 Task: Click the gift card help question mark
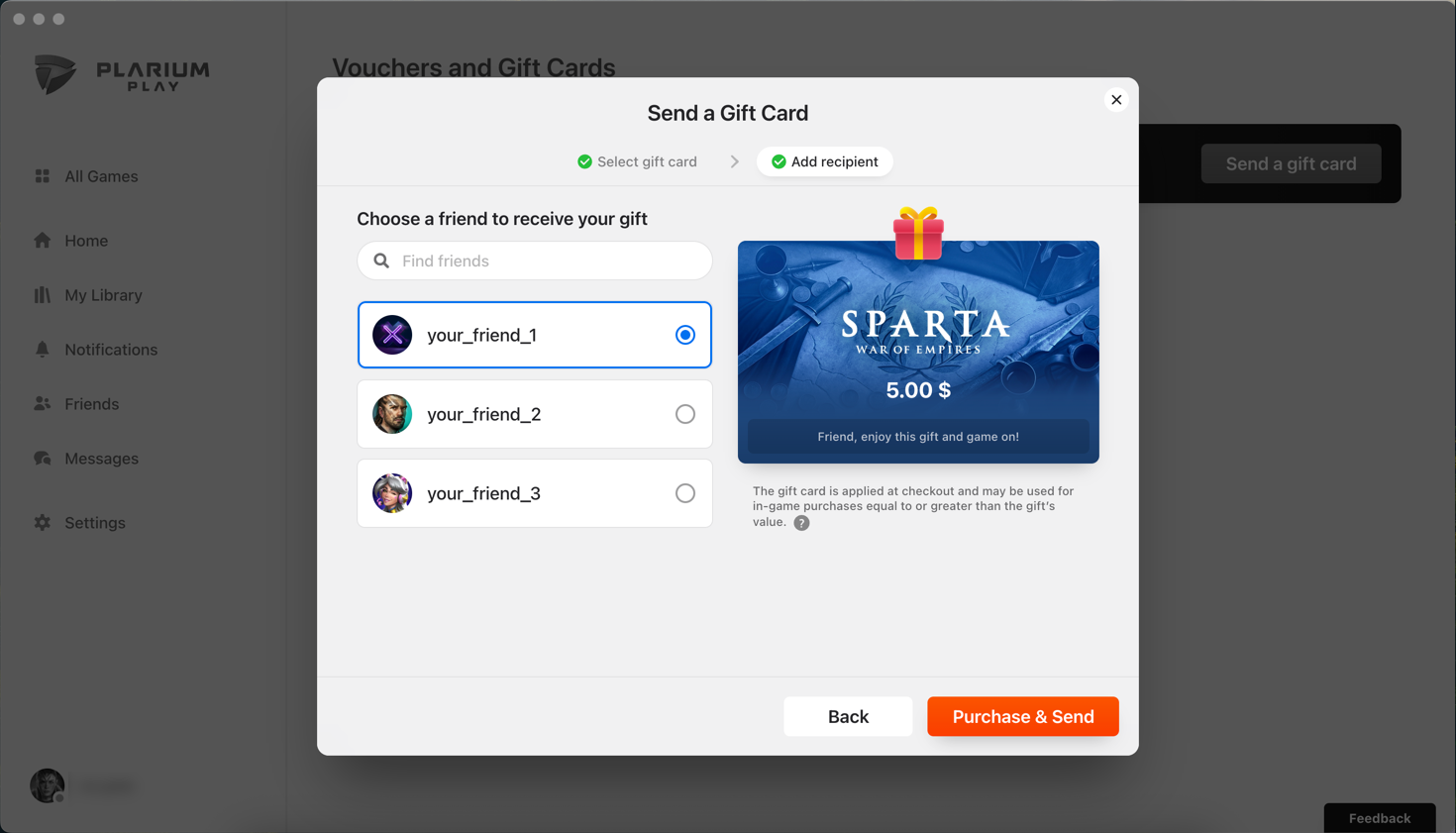[801, 523]
